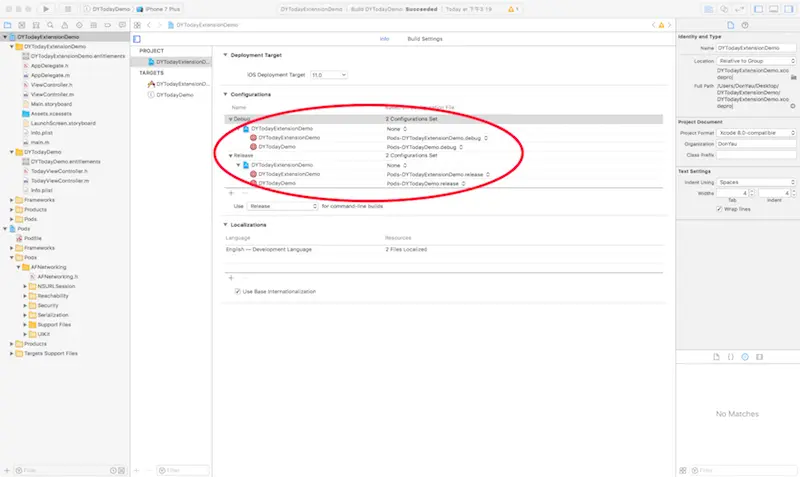Open Location Relative to Group dropdown

click(x=756, y=61)
